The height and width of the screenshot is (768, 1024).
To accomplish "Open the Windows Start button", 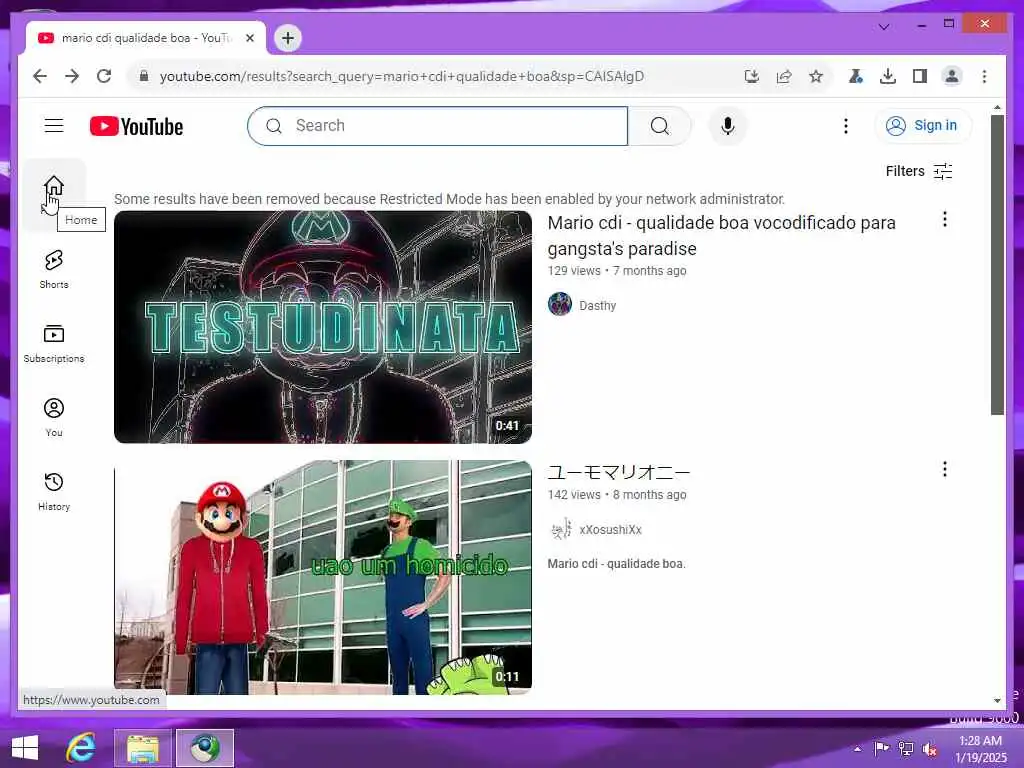I will (x=25, y=748).
